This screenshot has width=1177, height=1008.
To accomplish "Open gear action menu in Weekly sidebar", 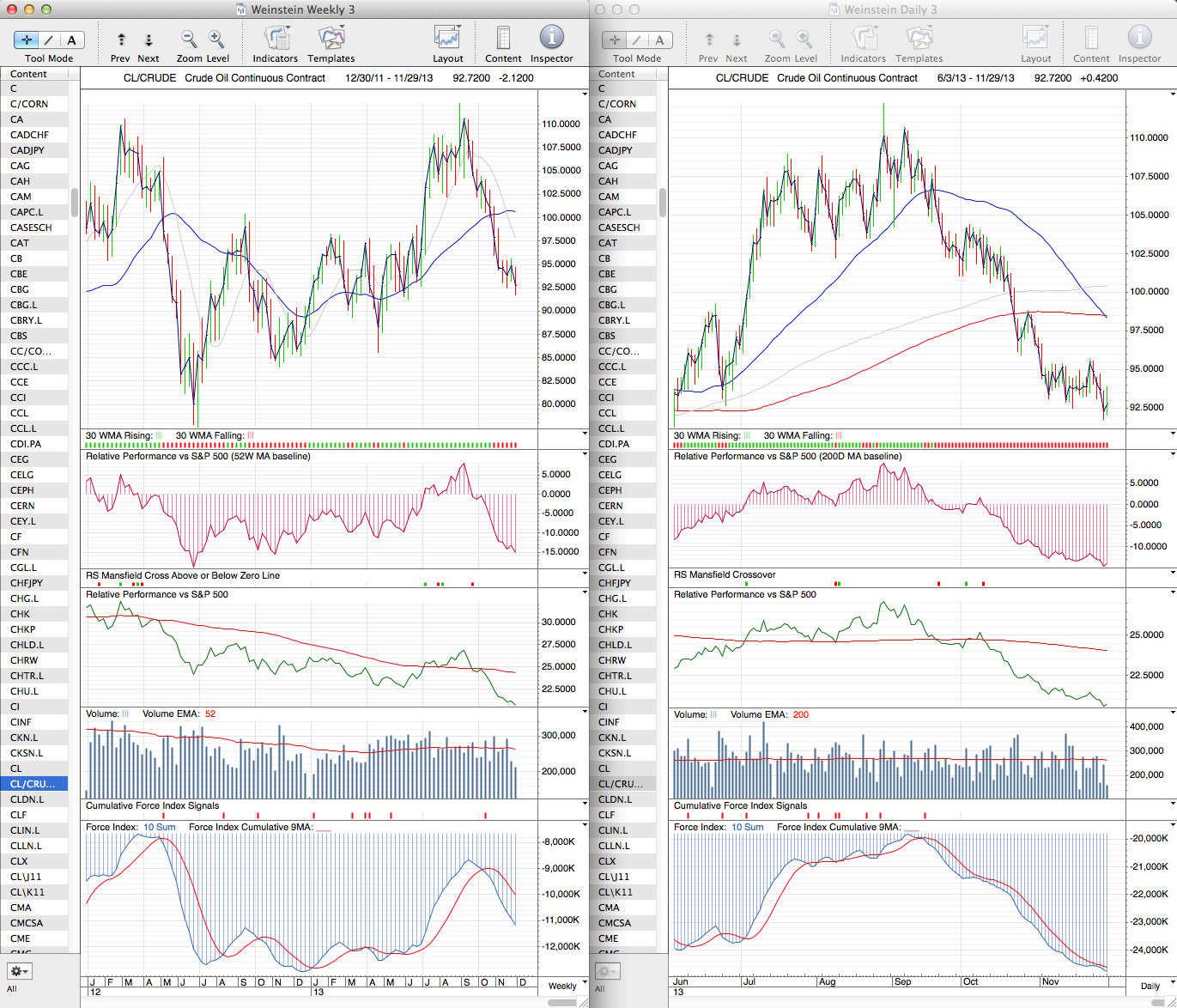I will pos(19,971).
